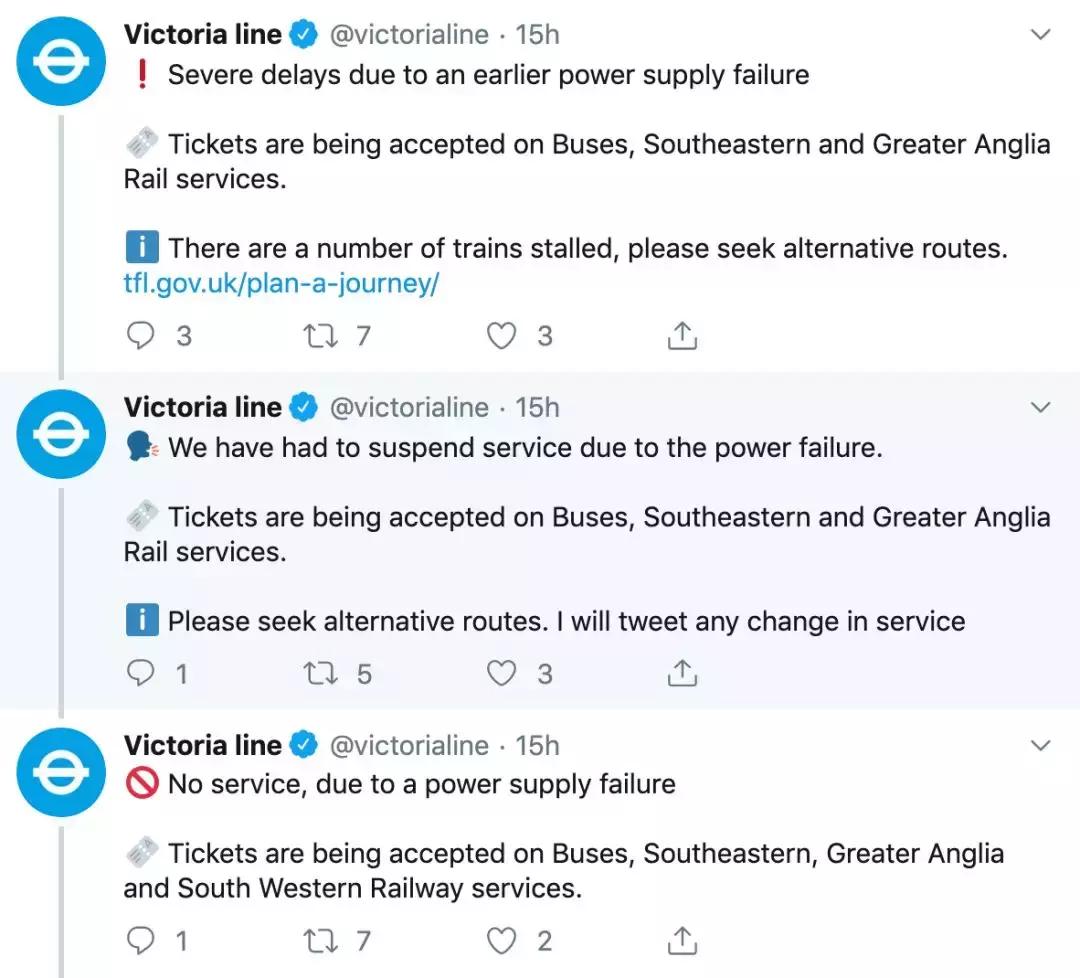Screen dimensions: 1080x978
Task: Like the 'No service' tweet
Action: pos(501,941)
